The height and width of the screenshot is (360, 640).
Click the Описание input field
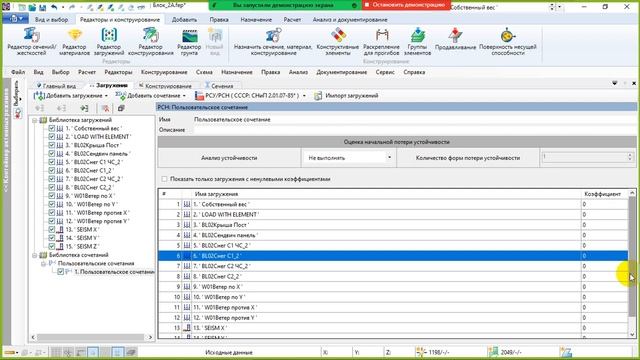(414, 130)
